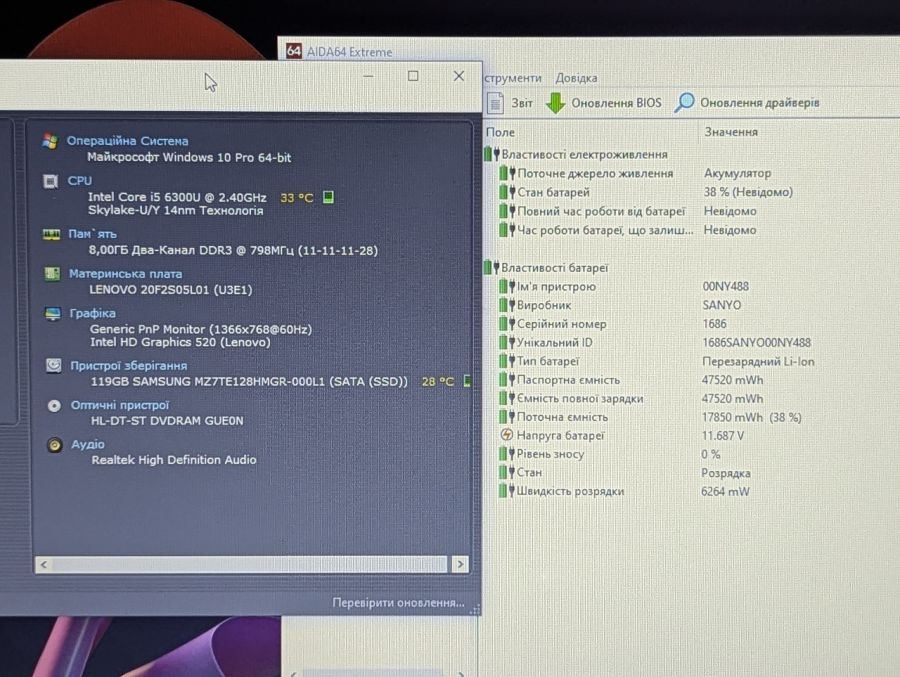Image resolution: width=900 pixels, height=677 pixels.
Task: Select the Властивості електроживлення group row
Action: click(576, 154)
